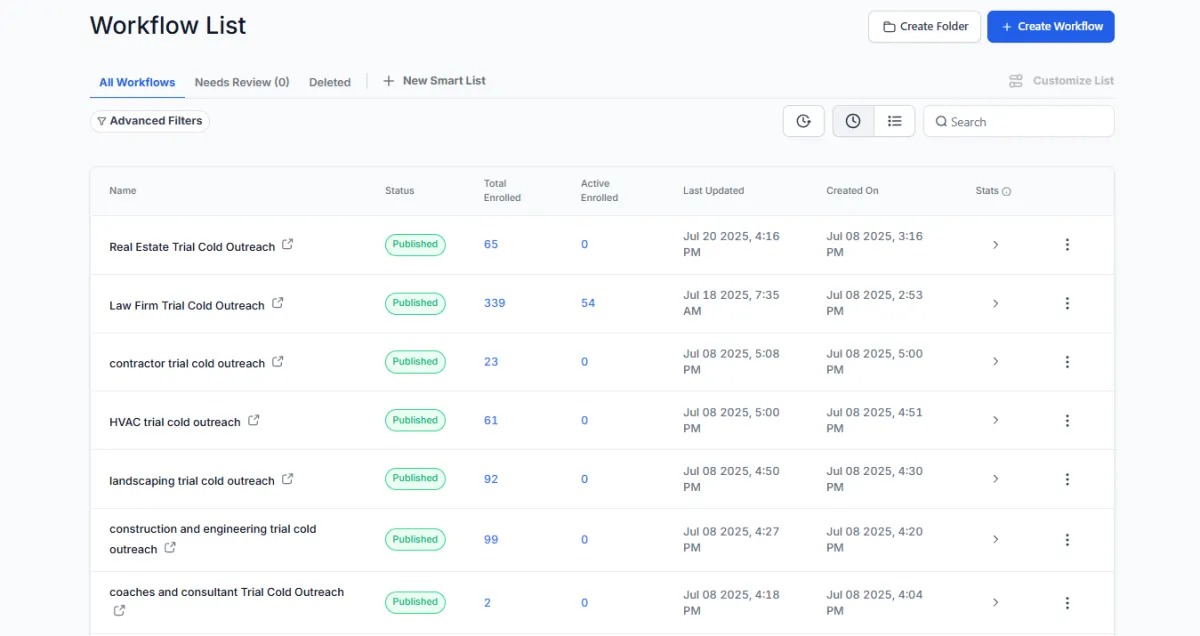This screenshot has height=636, width=1200.
Task: Click Published badge on Law Firm Trial row
Action: click(x=415, y=303)
